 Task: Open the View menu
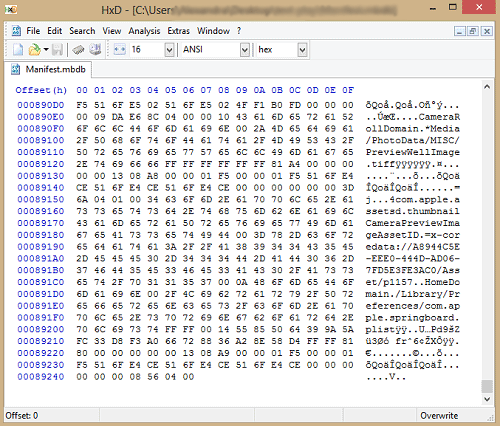click(111, 31)
